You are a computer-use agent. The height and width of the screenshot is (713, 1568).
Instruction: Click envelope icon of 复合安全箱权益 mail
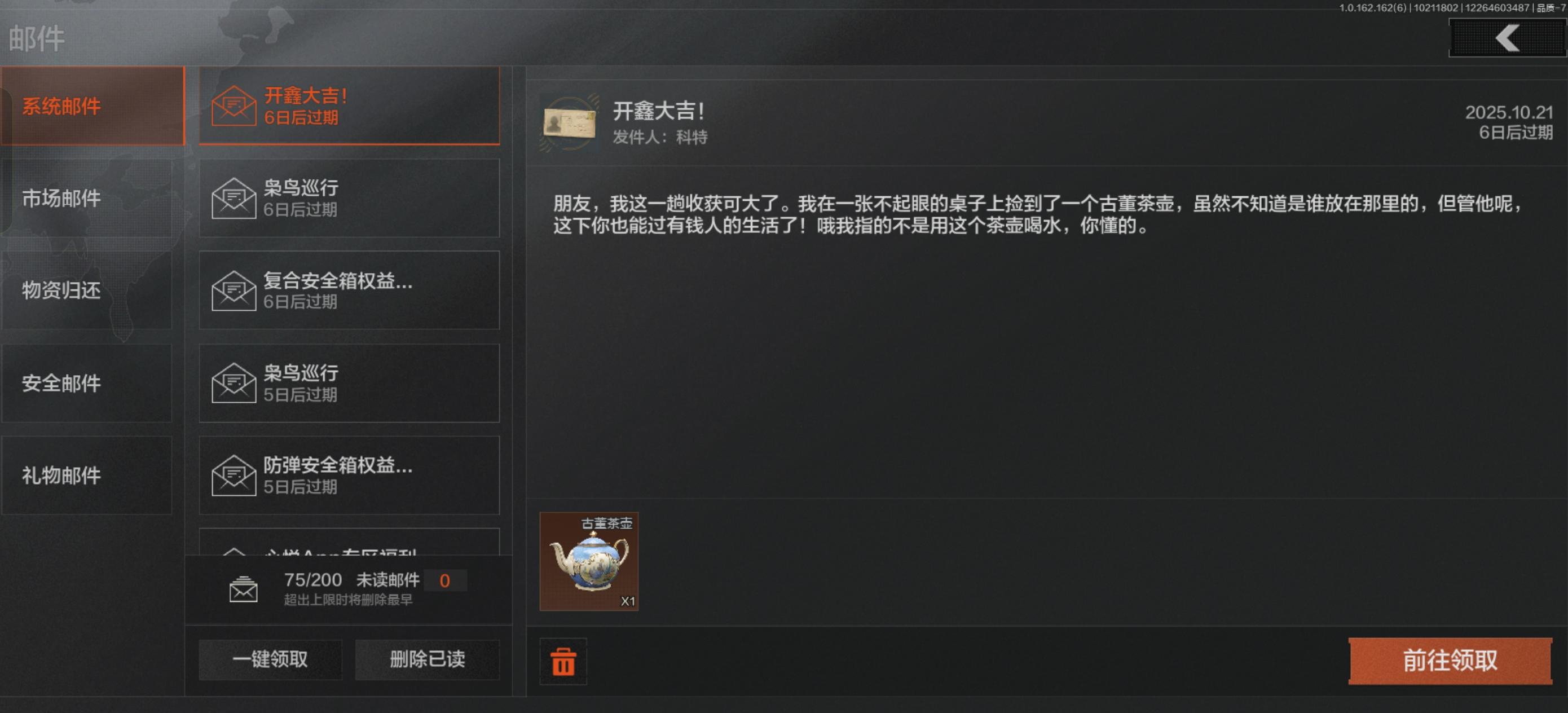point(234,291)
